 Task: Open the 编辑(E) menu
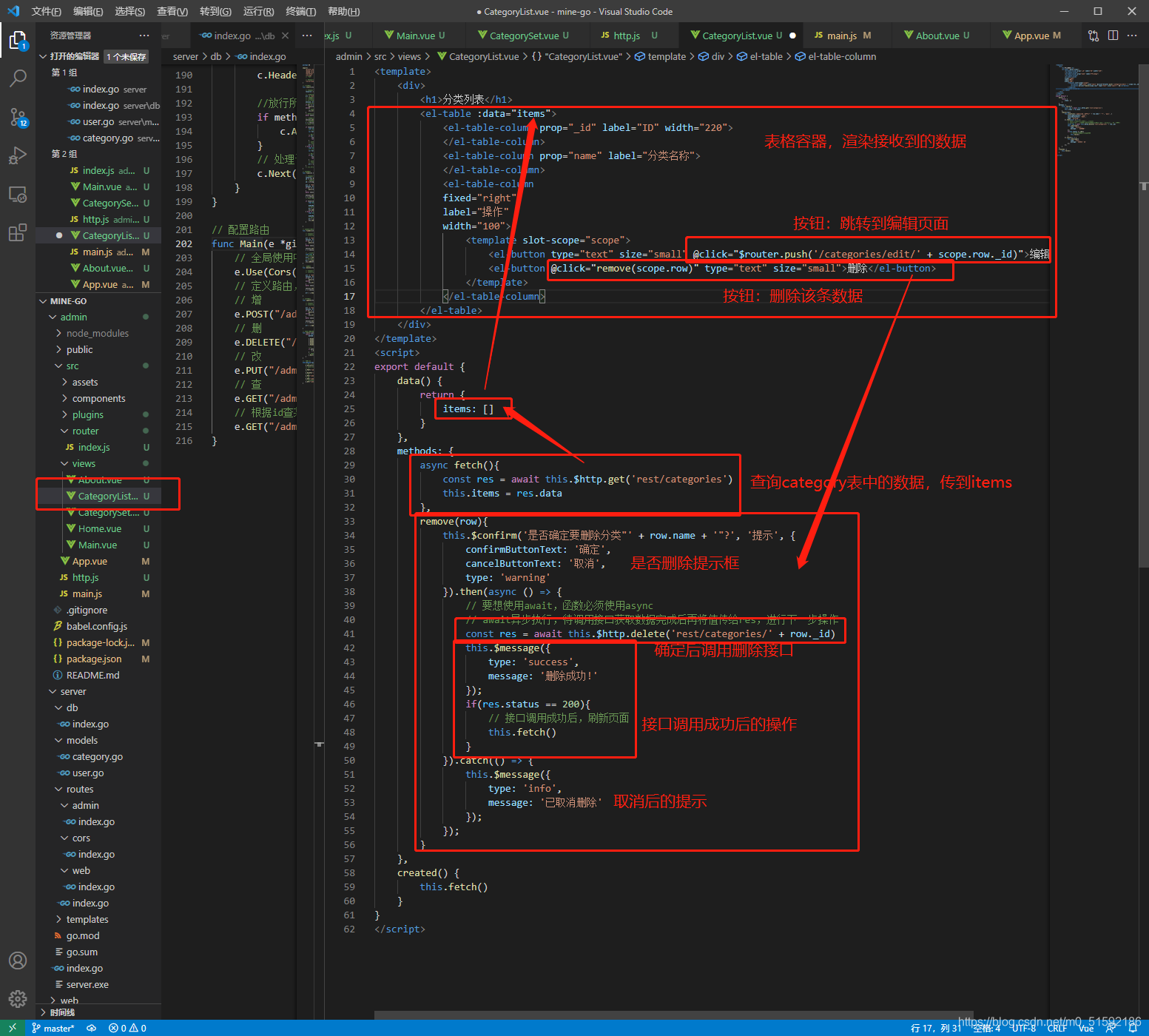88,11
